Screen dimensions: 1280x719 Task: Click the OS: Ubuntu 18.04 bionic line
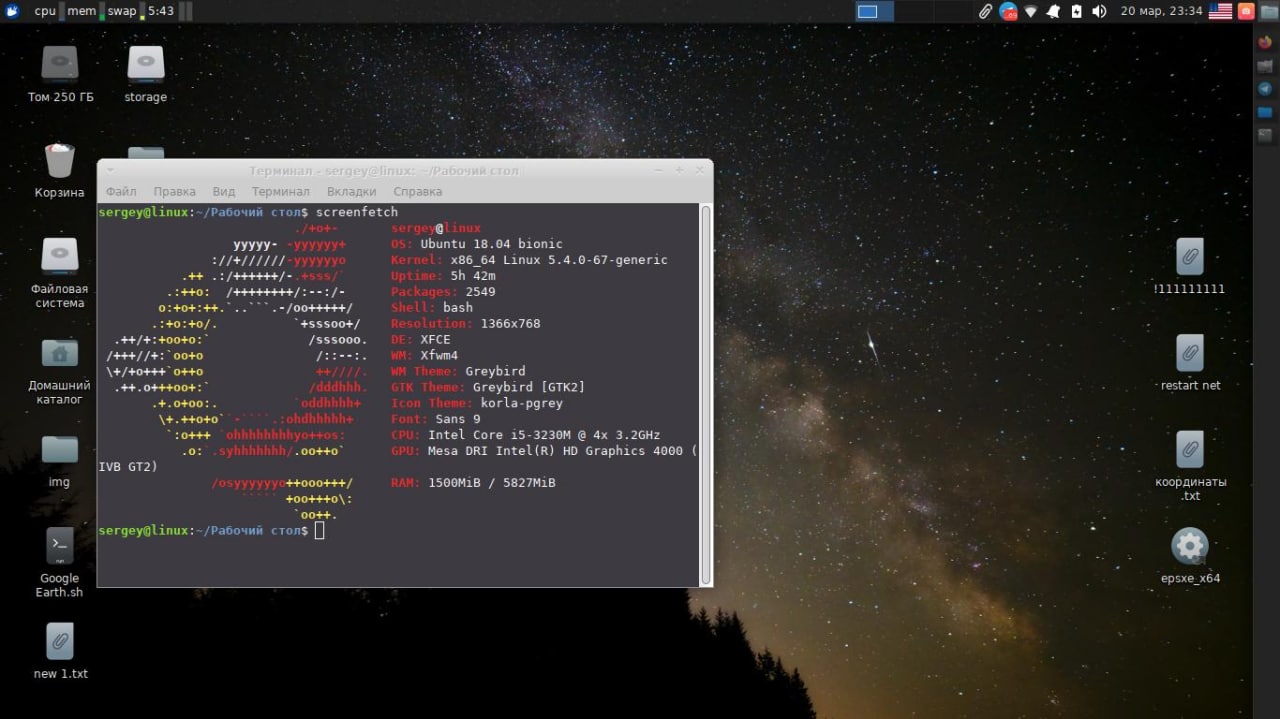pos(477,244)
